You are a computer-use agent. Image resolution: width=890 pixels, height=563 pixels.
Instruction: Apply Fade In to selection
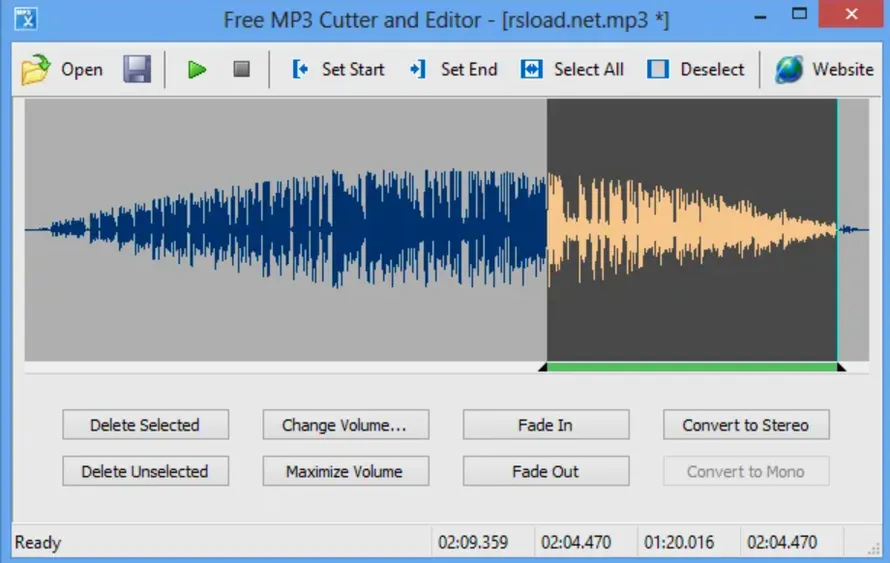tap(545, 425)
